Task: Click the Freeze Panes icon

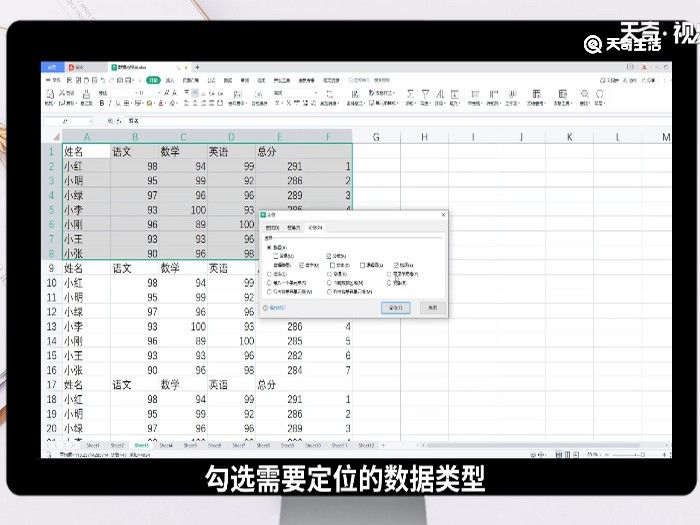Action: click(x=535, y=94)
